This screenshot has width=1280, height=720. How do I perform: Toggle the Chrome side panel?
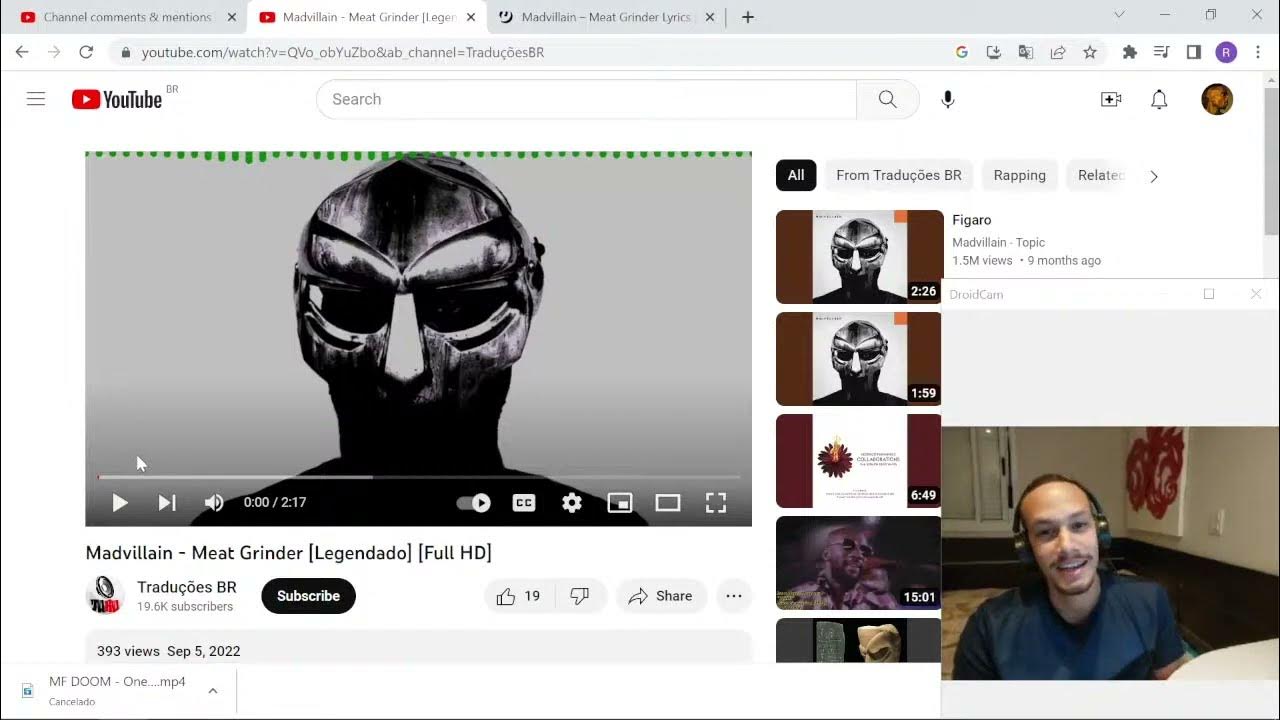(x=1194, y=52)
